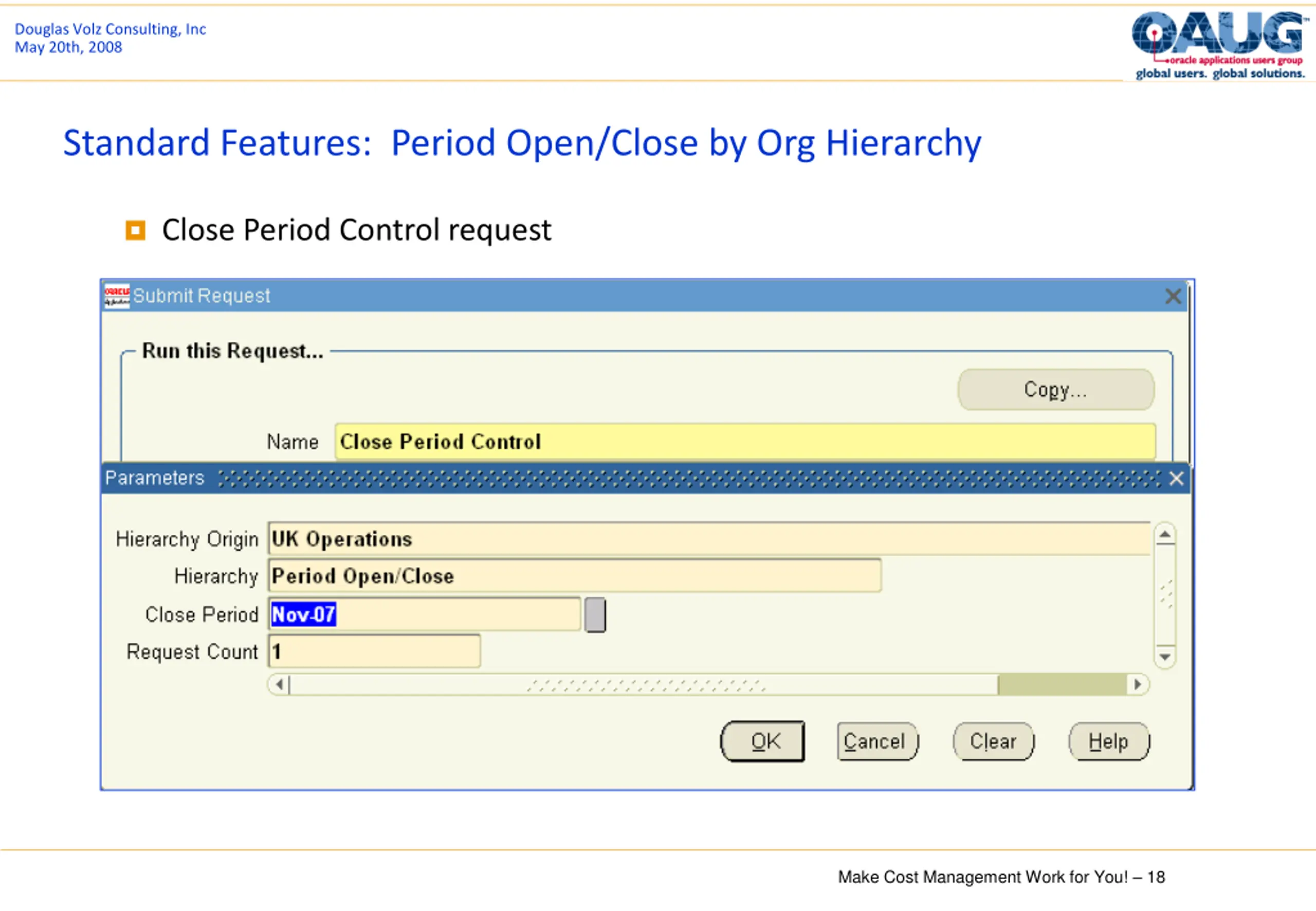Click the horizontal scrollbar right arrow
1316x911 pixels.
pos(1138,684)
